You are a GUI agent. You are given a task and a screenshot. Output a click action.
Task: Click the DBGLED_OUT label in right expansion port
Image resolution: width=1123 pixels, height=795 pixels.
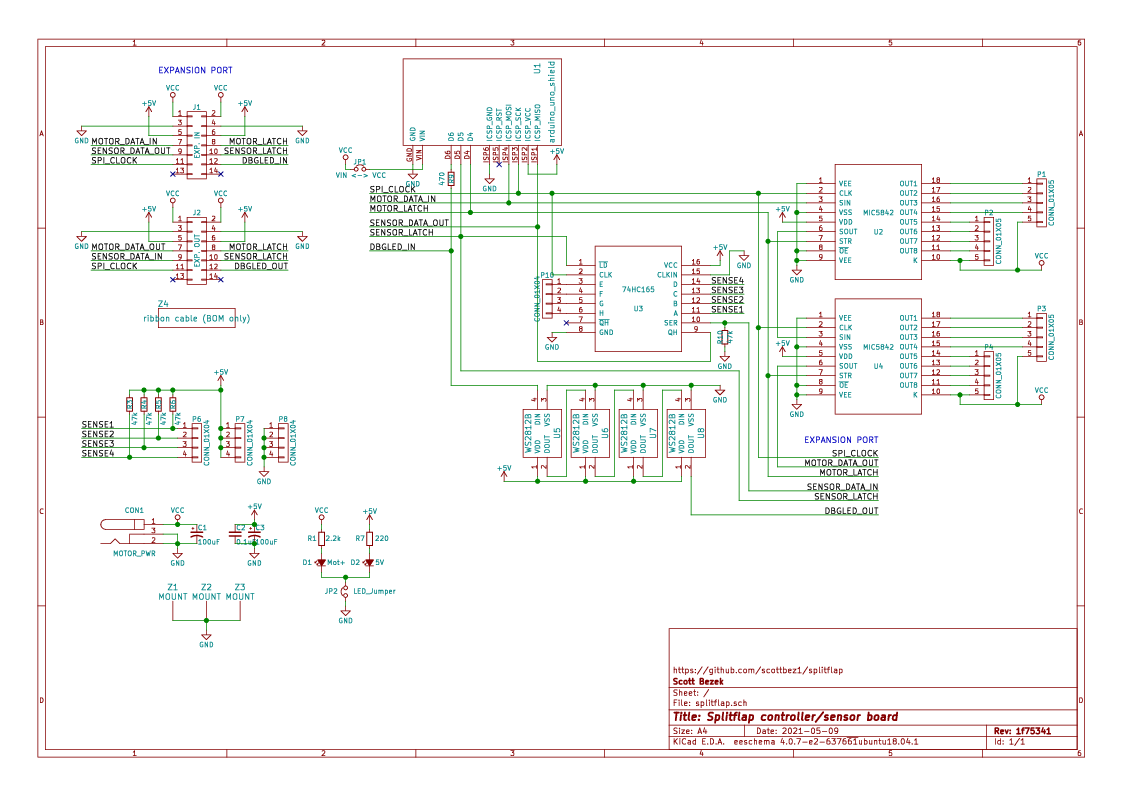coord(851,511)
